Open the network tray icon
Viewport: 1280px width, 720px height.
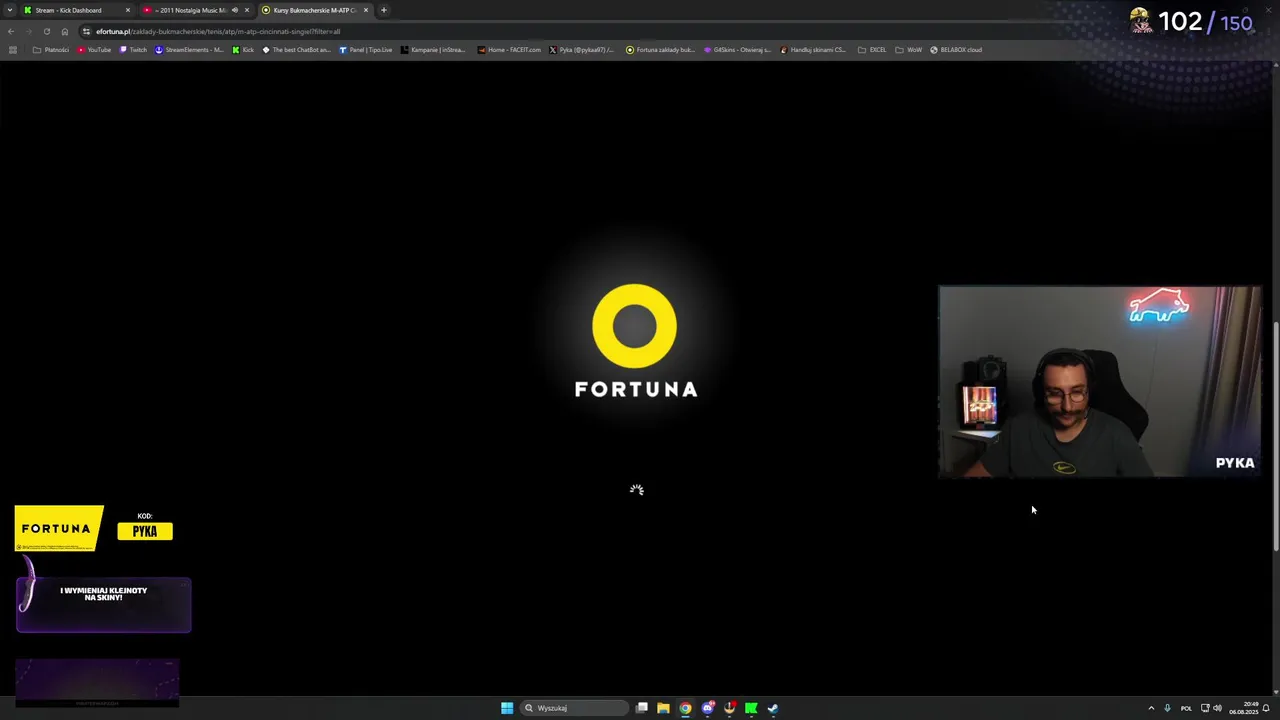coord(1205,708)
